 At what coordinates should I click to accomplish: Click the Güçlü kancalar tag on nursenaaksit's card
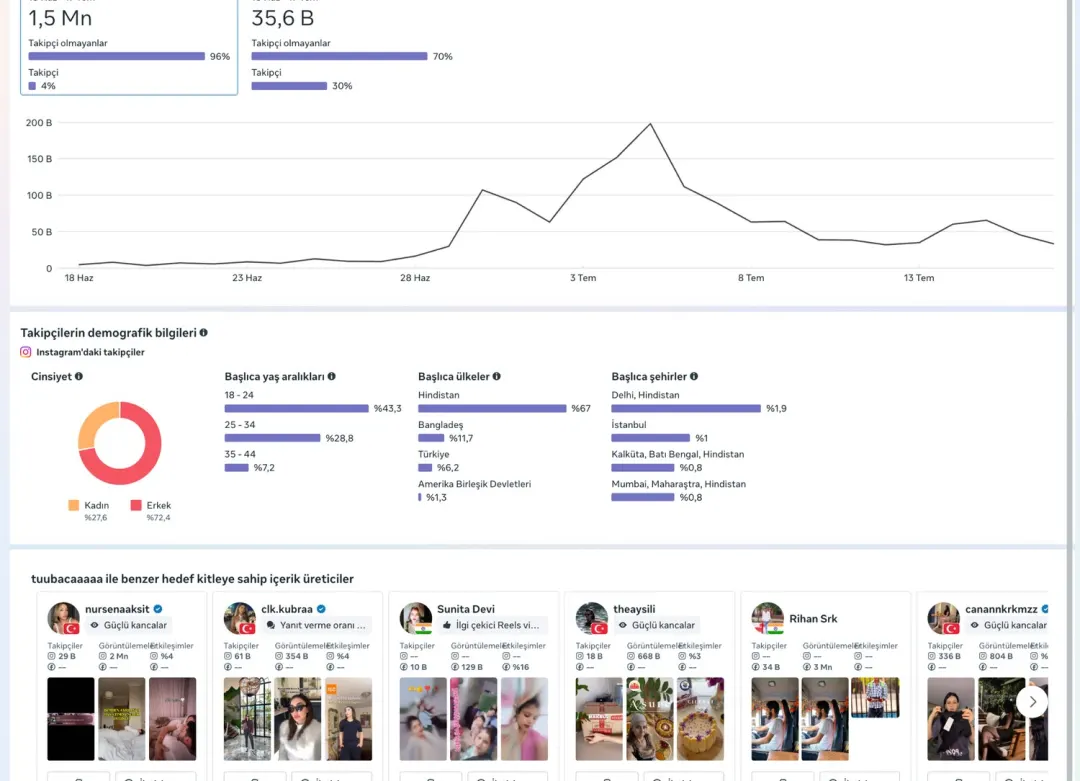point(129,625)
